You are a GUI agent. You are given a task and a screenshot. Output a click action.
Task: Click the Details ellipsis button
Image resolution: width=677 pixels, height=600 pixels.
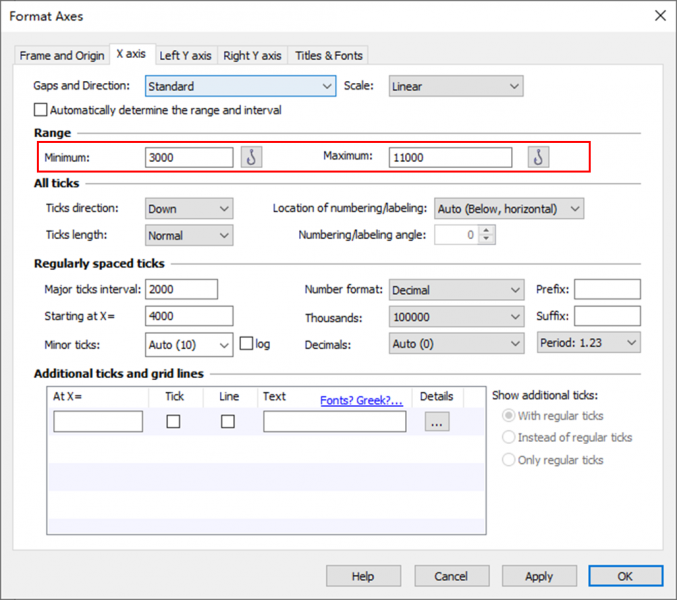click(x=434, y=422)
